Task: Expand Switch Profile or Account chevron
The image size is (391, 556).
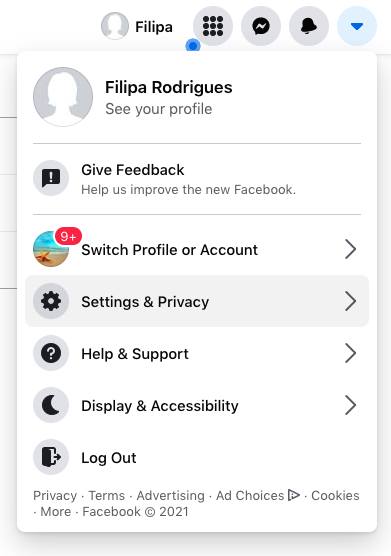Action: (x=351, y=249)
